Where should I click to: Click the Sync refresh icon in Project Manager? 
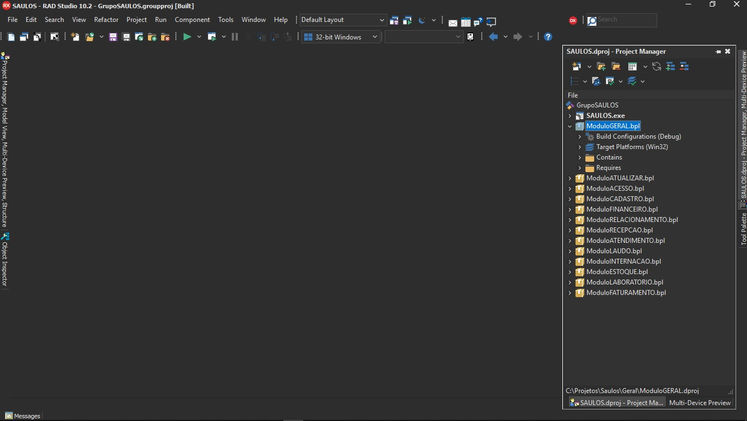tap(656, 67)
